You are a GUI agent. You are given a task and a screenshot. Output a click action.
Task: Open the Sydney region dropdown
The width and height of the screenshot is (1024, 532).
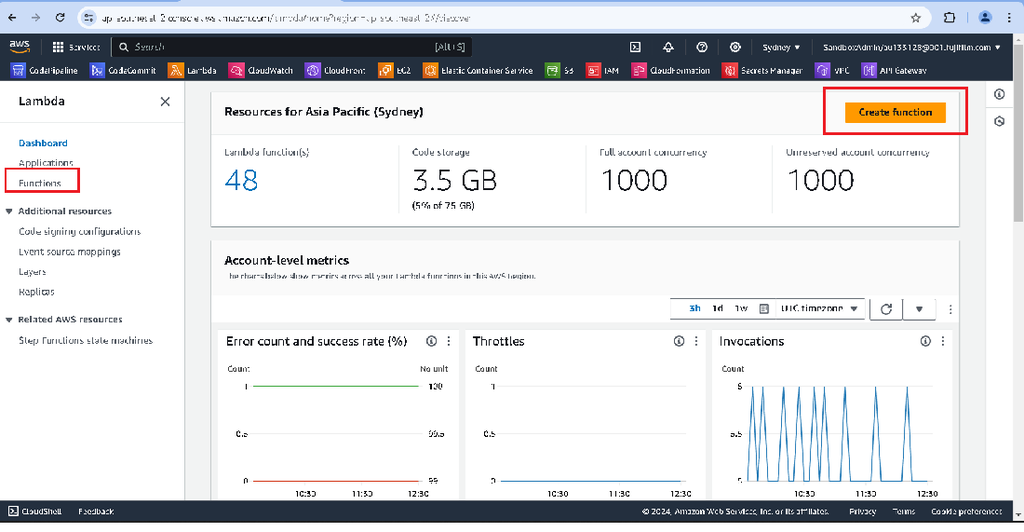click(781, 47)
